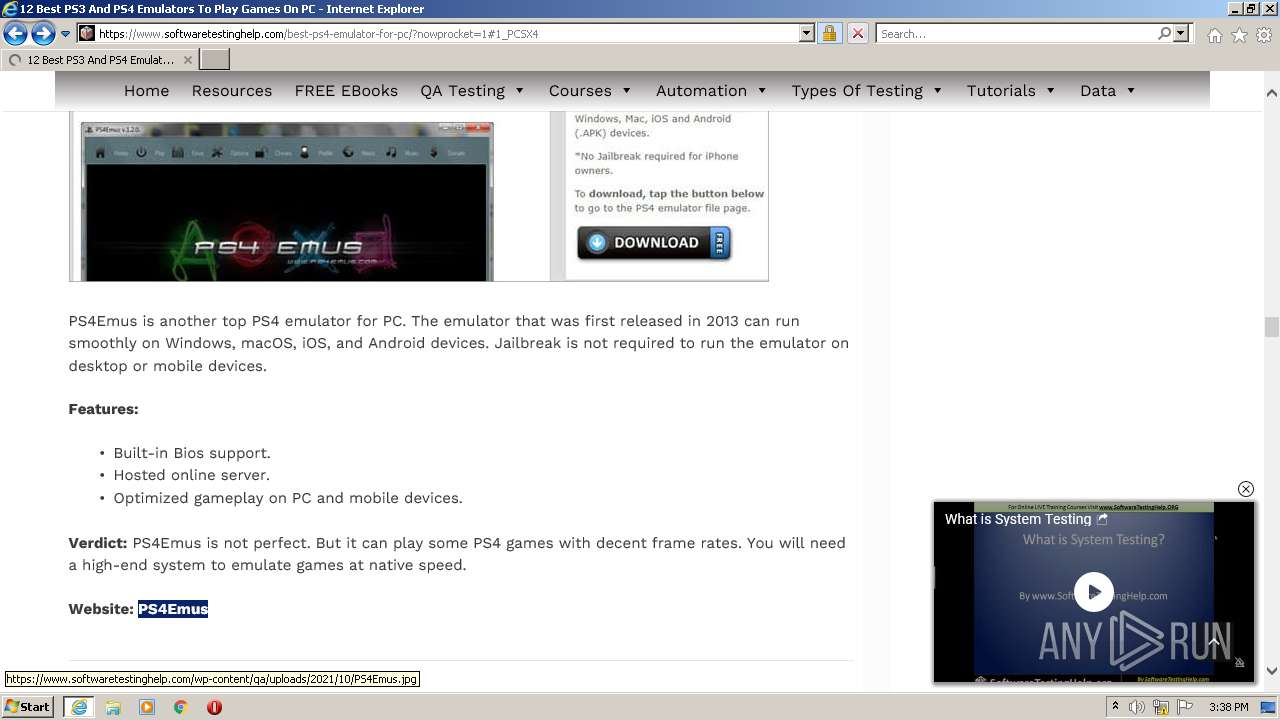Open the highlighted PS4Emus website link
Viewport: 1280px width, 720px height.
click(173, 609)
